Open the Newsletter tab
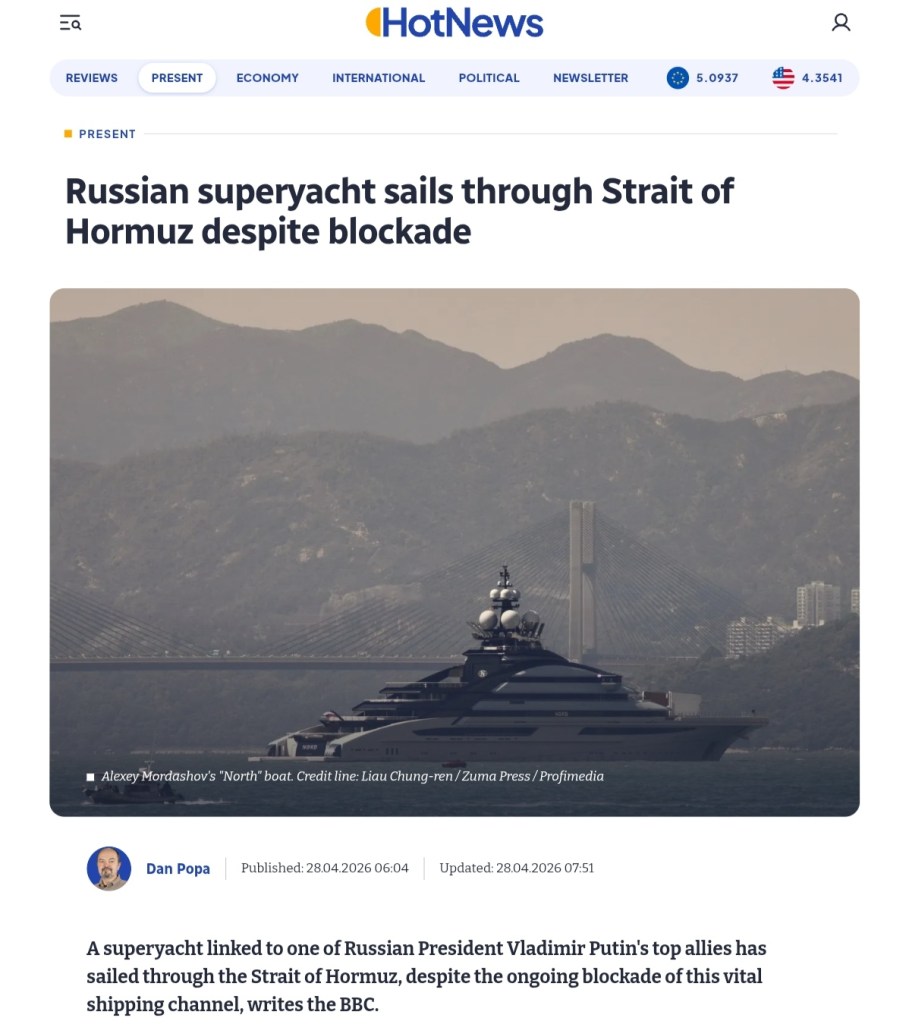Image resolution: width=909 pixels, height=1024 pixels. 590,78
